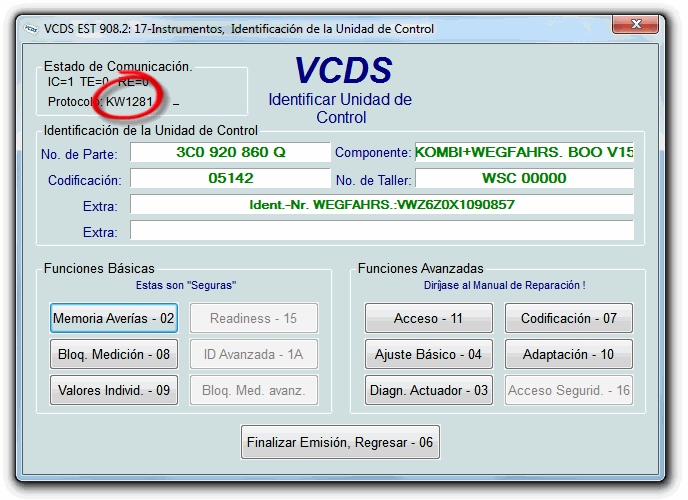The width and height of the screenshot is (688, 500).
Task: Click the first Extra field with Ident.-Nr.
Action: tap(382, 204)
